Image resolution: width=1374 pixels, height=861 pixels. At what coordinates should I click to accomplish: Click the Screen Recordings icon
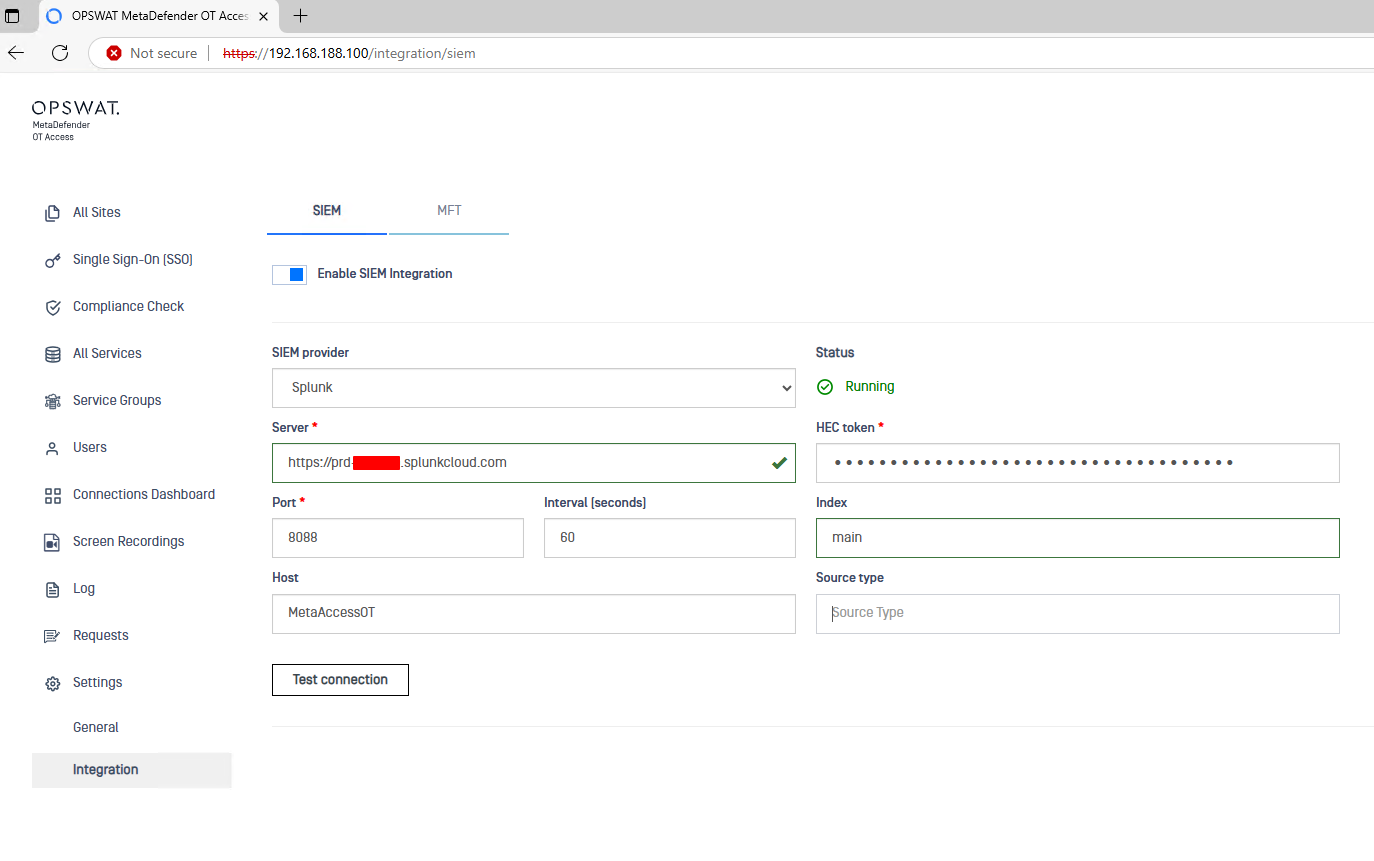tap(53, 542)
